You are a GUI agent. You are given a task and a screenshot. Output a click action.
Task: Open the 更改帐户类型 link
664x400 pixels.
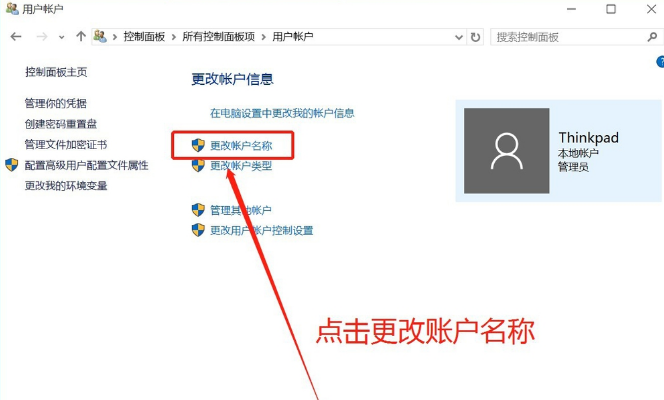pyautogui.click(x=240, y=166)
